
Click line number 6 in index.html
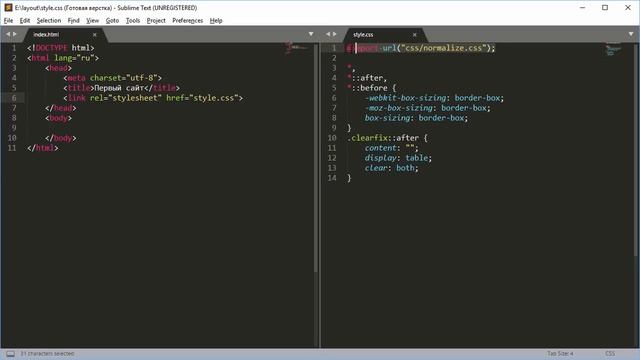coord(14,98)
